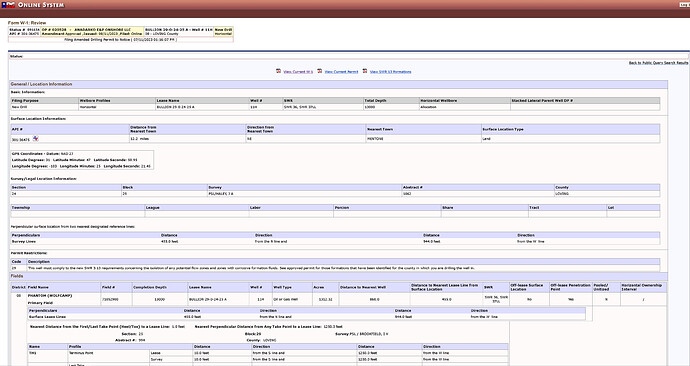Select General / Location Information section header
Viewport: 690px width, 366px height.
pyautogui.click(x=41, y=84)
